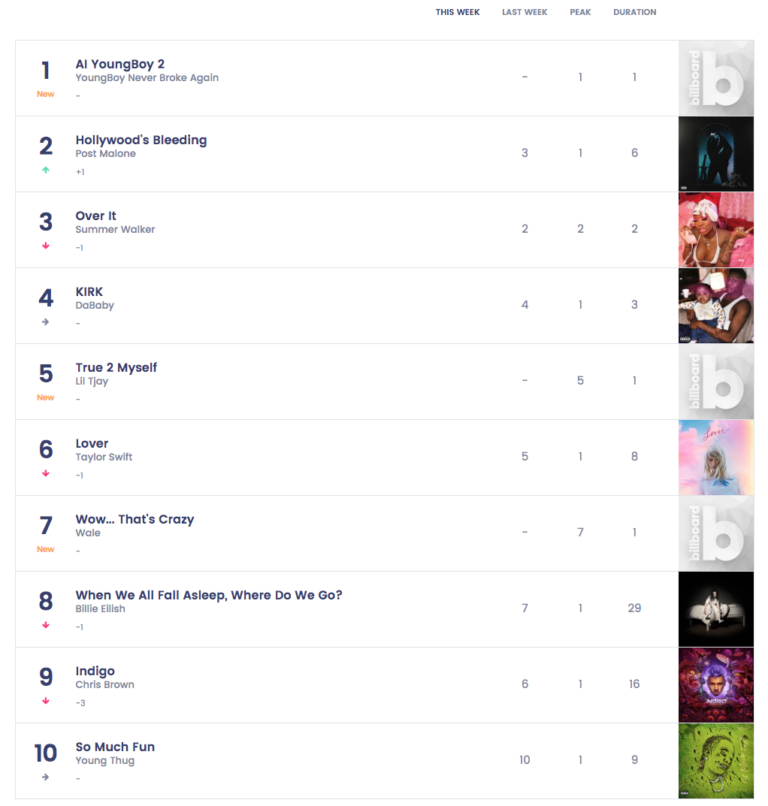This screenshot has width=768, height=806.
Task: Click the Billboard logo placeholder for True 2 Myself
Action: pyautogui.click(x=718, y=381)
